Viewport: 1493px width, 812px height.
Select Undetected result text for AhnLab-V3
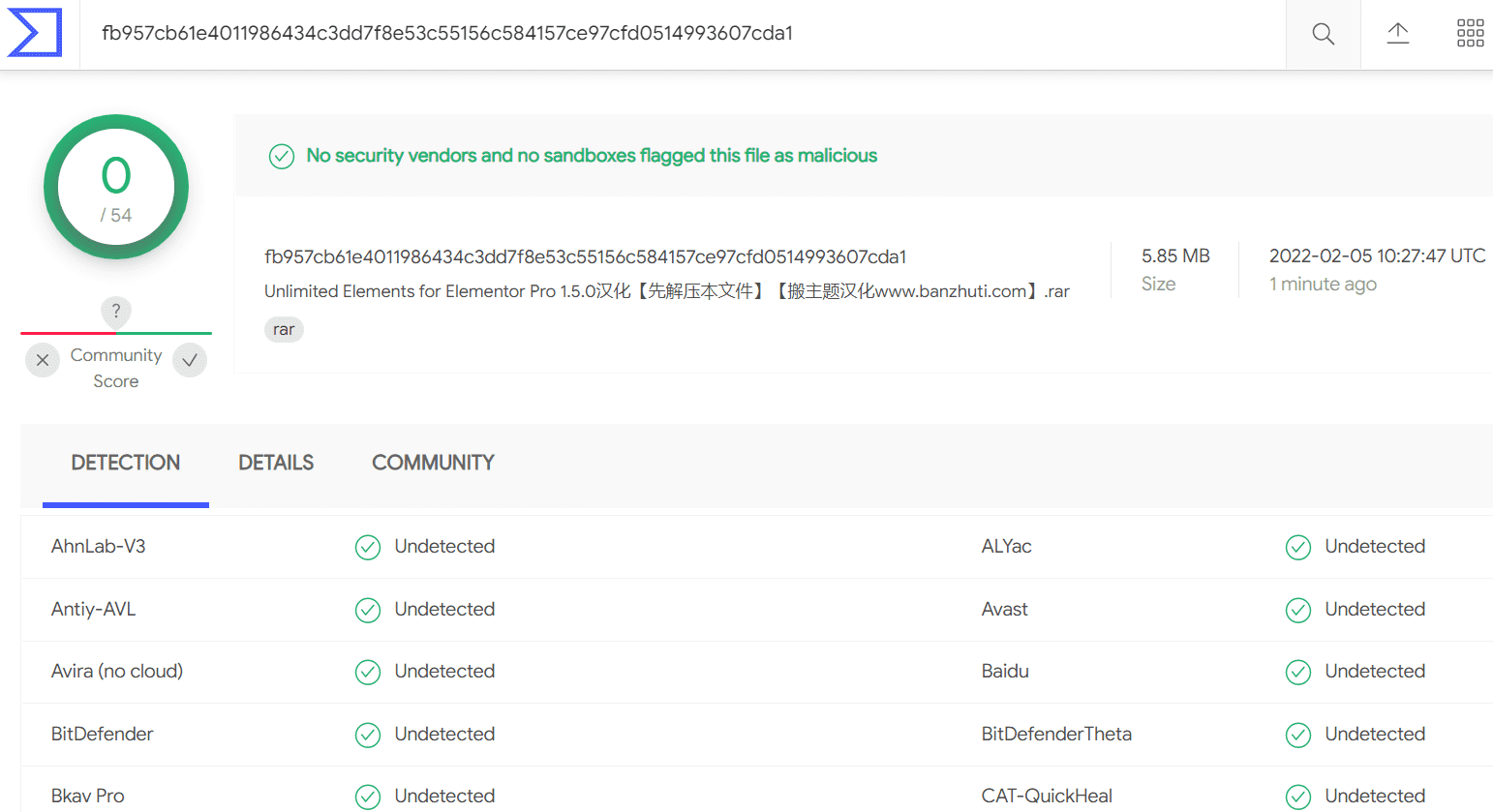click(x=444, y=547)
